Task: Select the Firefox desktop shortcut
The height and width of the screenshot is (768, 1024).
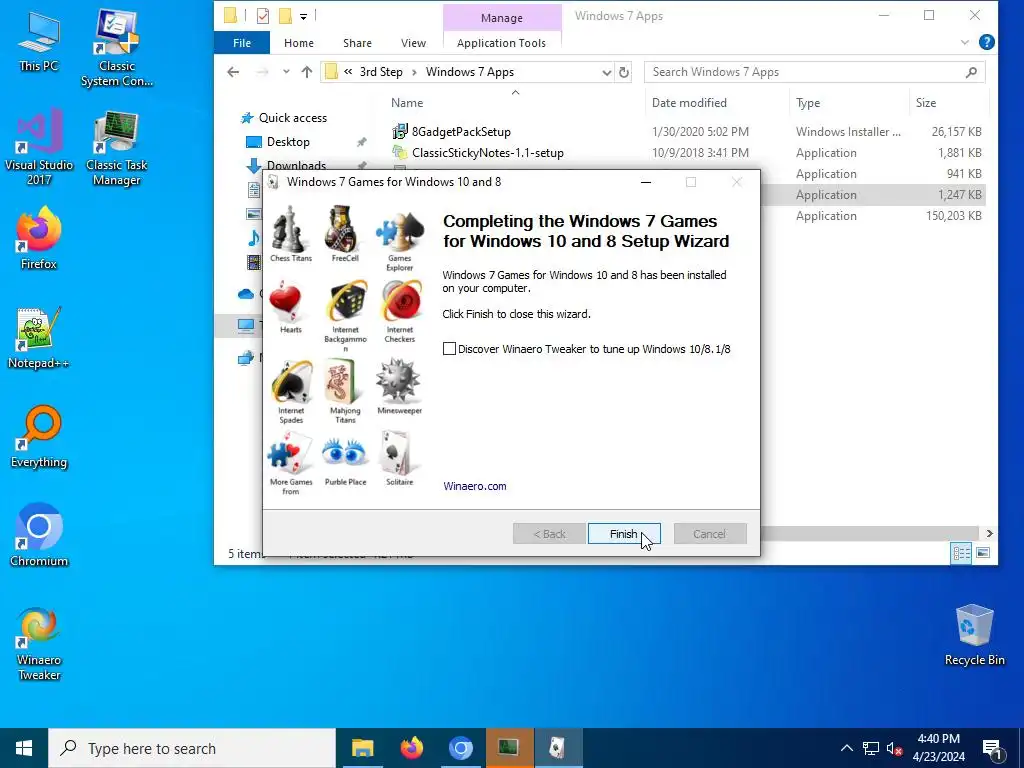Action: 39,238
